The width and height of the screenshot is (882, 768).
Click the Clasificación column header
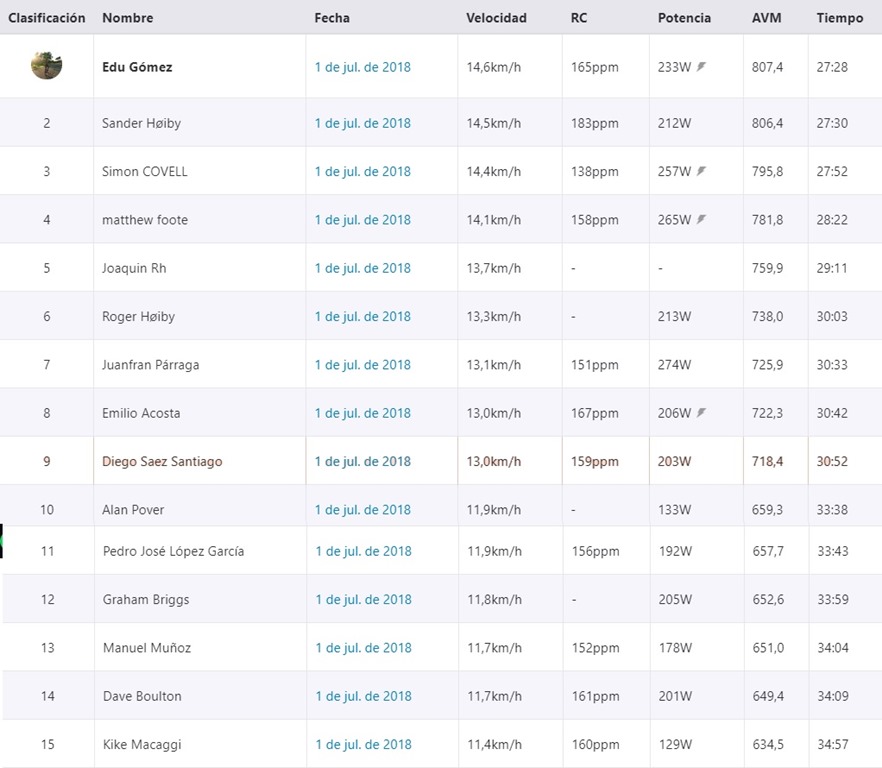[x=47, y=18]
